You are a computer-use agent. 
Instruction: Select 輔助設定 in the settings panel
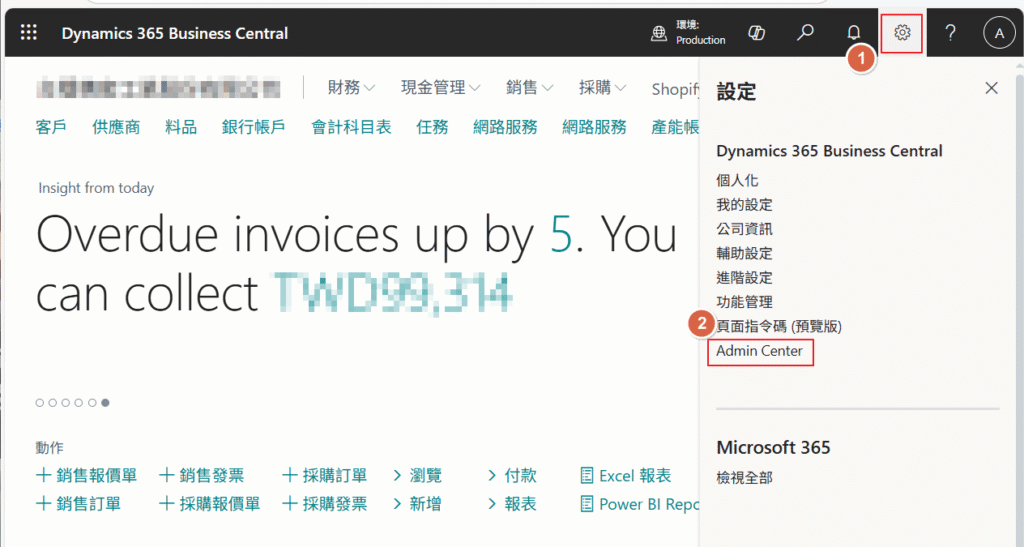[744, 253]
